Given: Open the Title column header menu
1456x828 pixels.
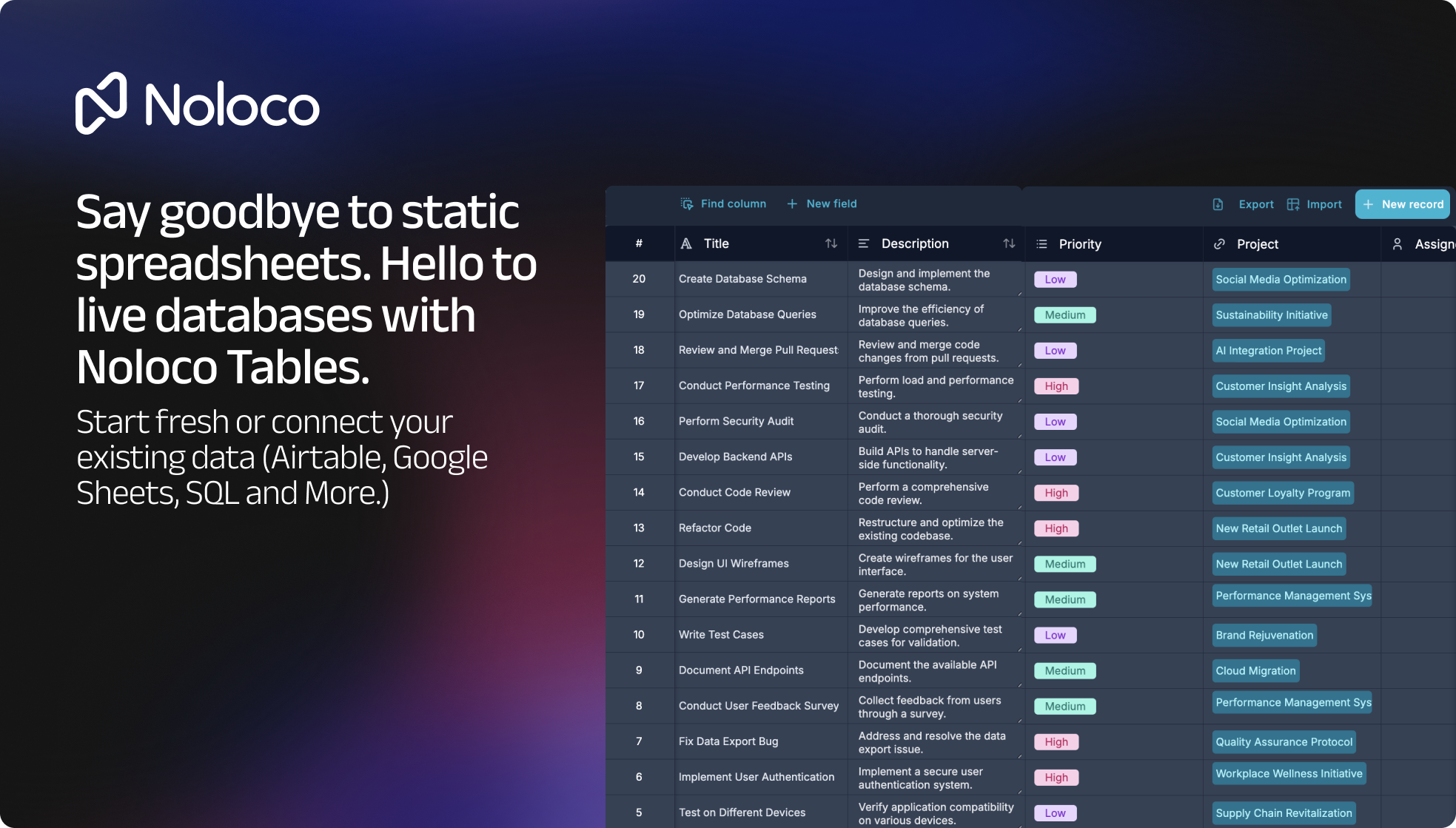Looking at the screenshot, I should coord(715,243).
